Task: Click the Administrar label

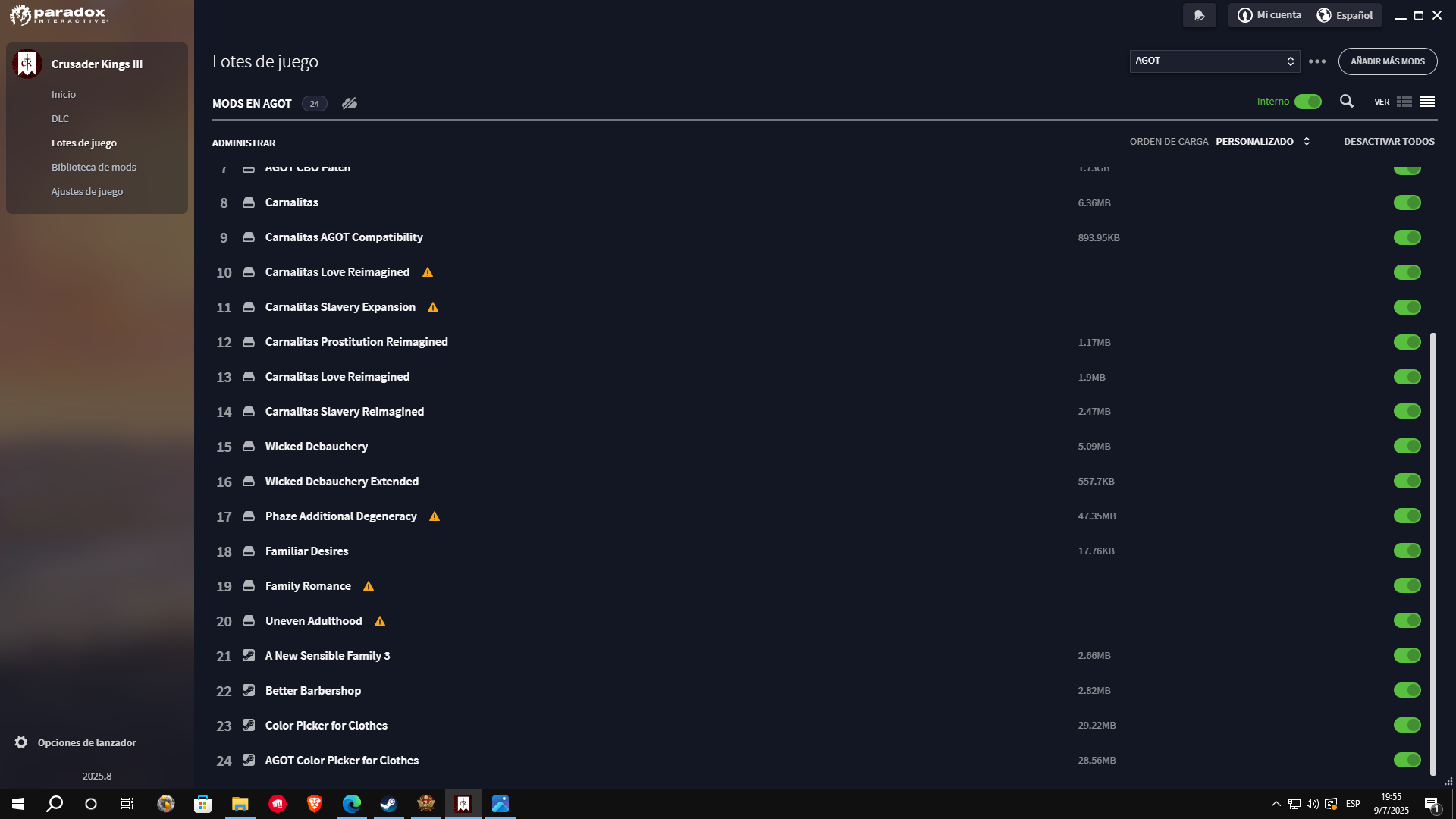Action: click(244, 143)
